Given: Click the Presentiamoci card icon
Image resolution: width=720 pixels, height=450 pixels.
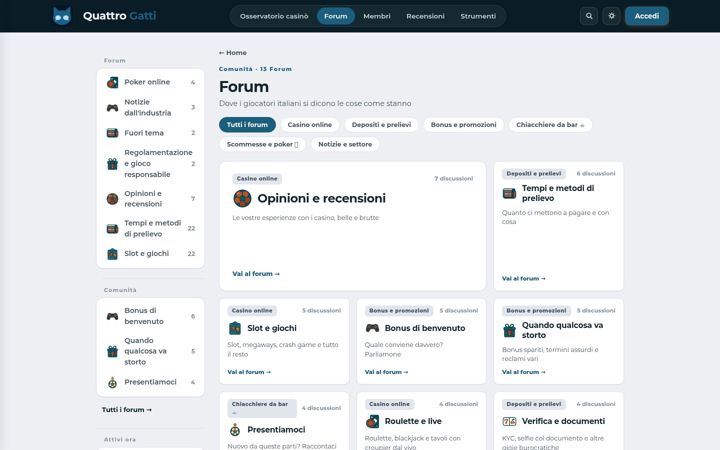Looking at the screenshot, I should (235, 430).
